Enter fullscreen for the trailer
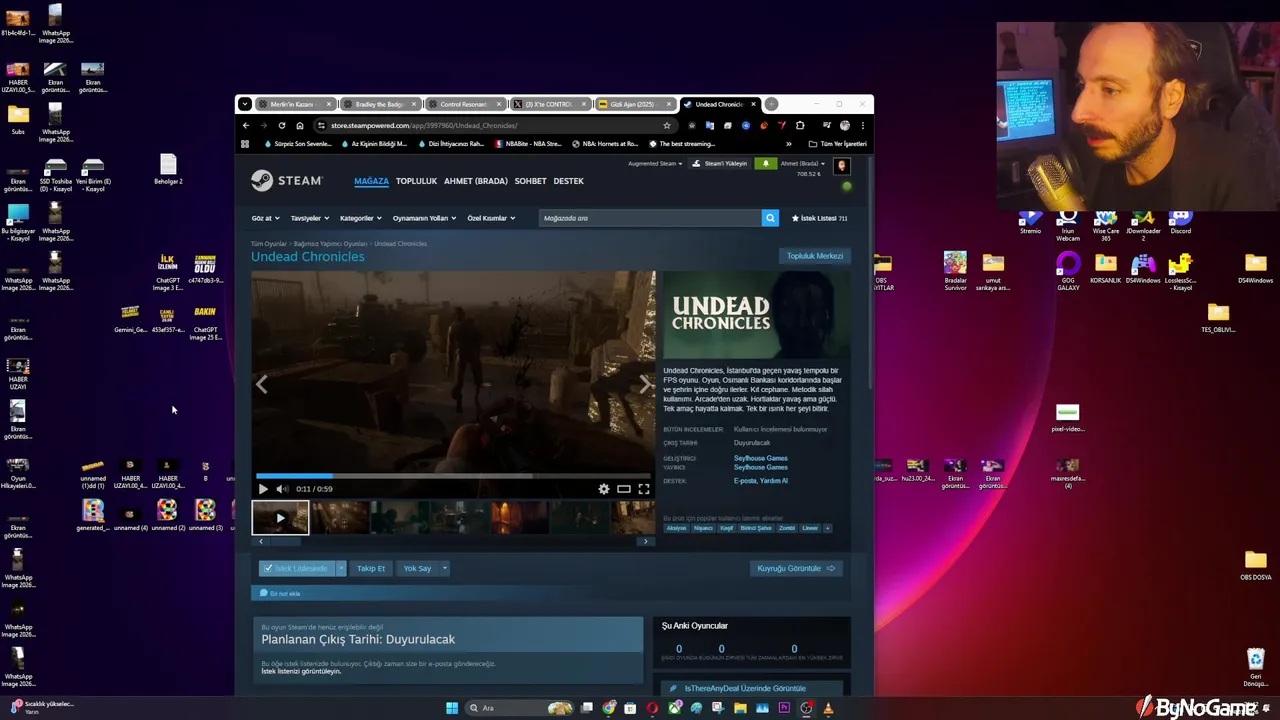 644,489
